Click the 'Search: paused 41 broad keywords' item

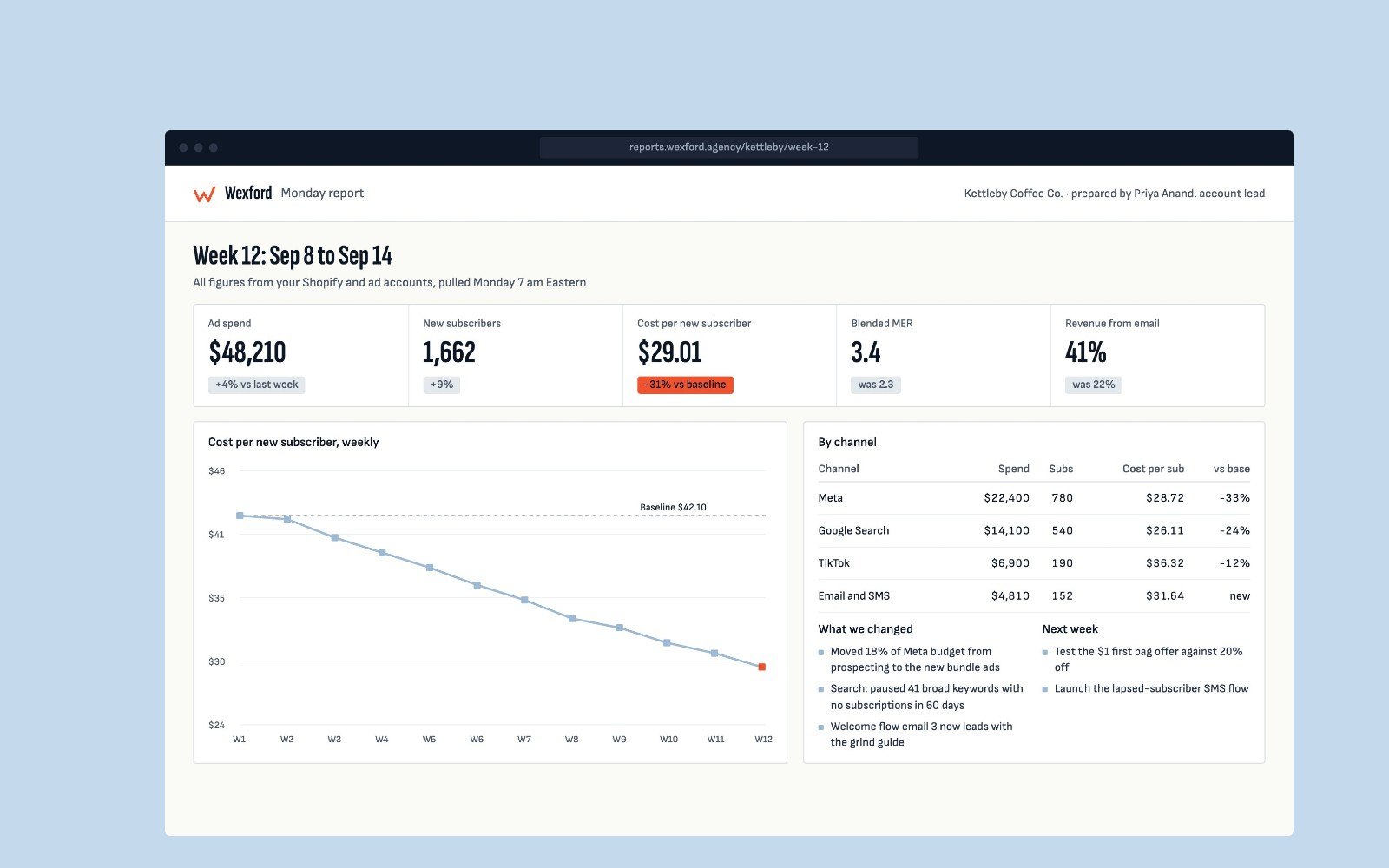pyautogui.click(x=926, y=697)
